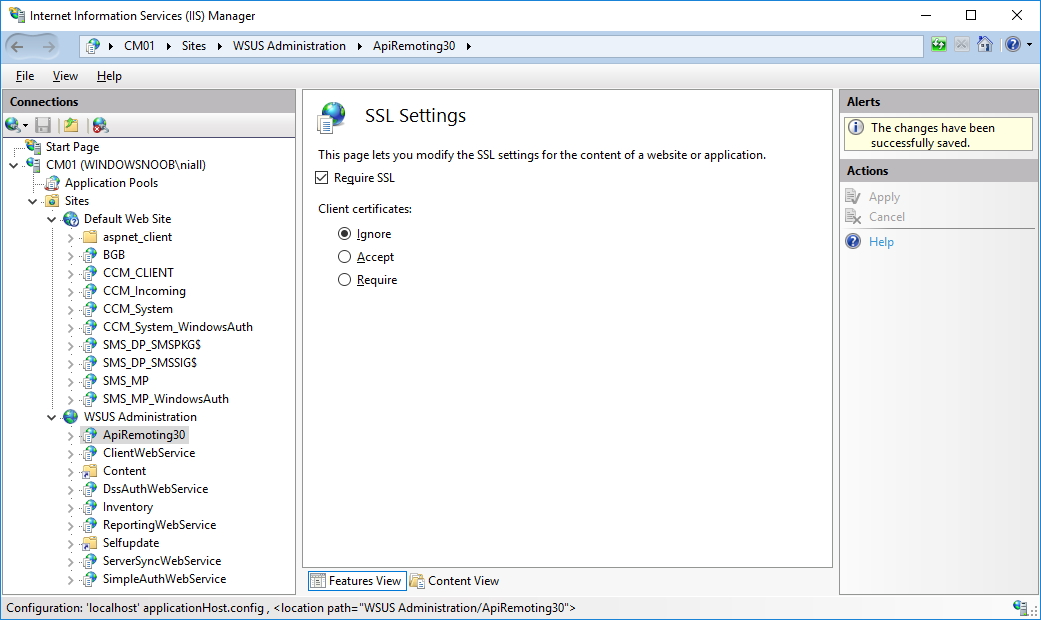This screenshot has width=1041, height=620.
Task: Click the Up folder icon in Connections toolbar
Action: pyautogui.click(x=71, y=125)
